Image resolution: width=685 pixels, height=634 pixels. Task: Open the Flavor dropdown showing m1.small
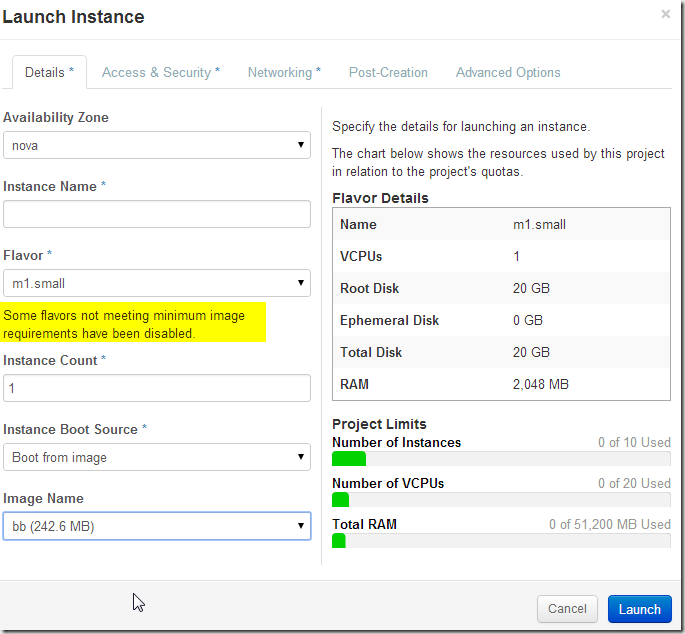[157, 283]
